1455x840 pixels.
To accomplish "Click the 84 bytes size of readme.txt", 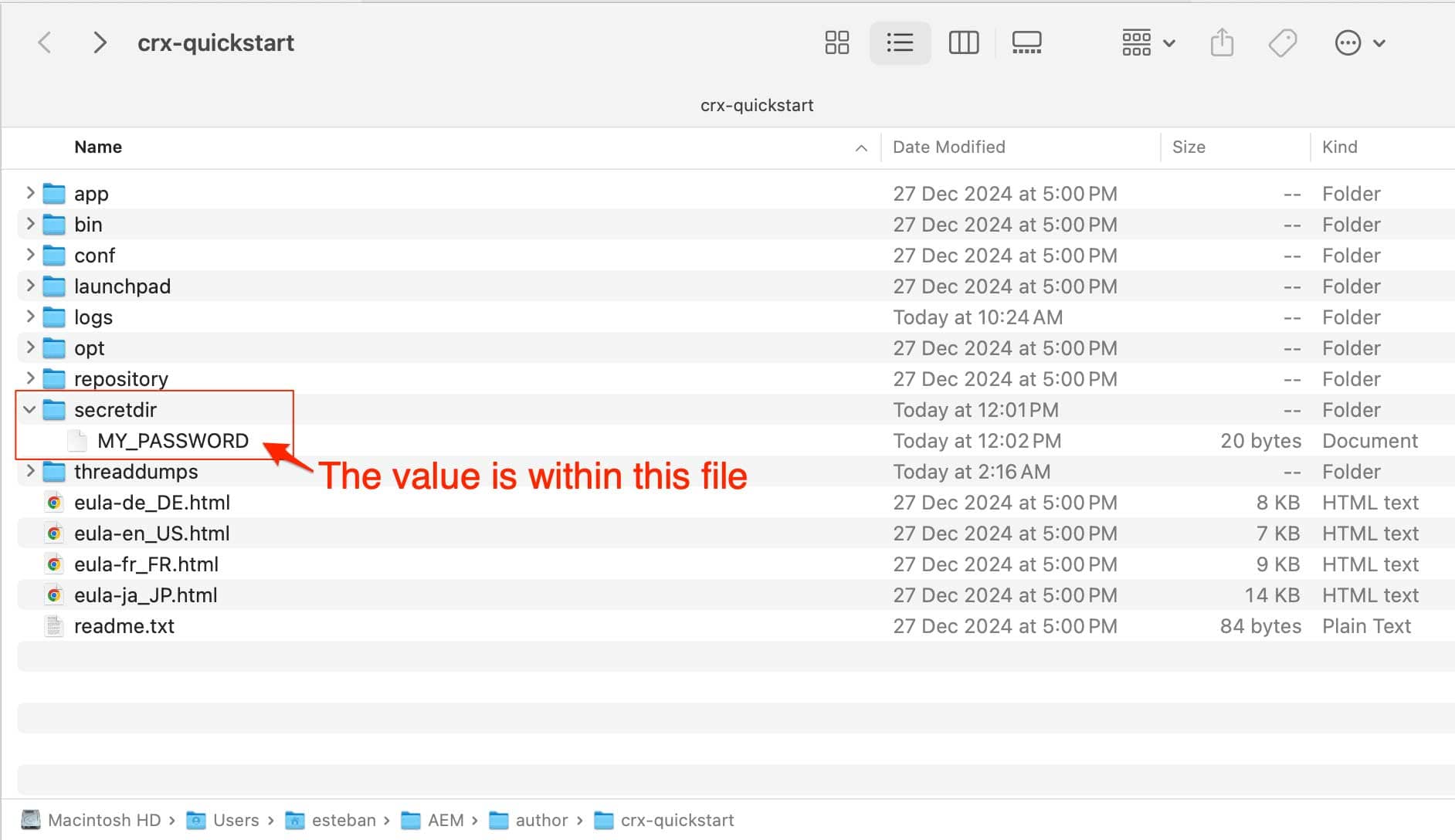I will pyautogui.click(x=1260, y=626).
